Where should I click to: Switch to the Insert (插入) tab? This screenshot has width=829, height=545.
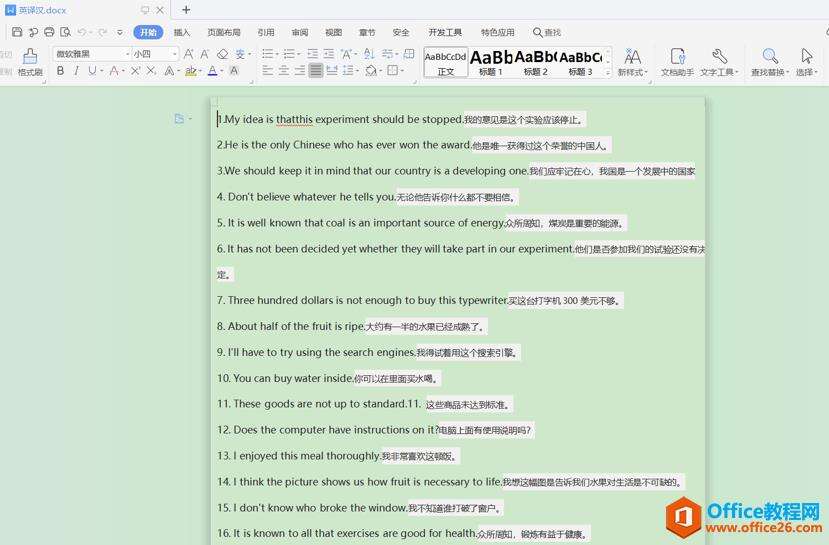click(182, 32)
